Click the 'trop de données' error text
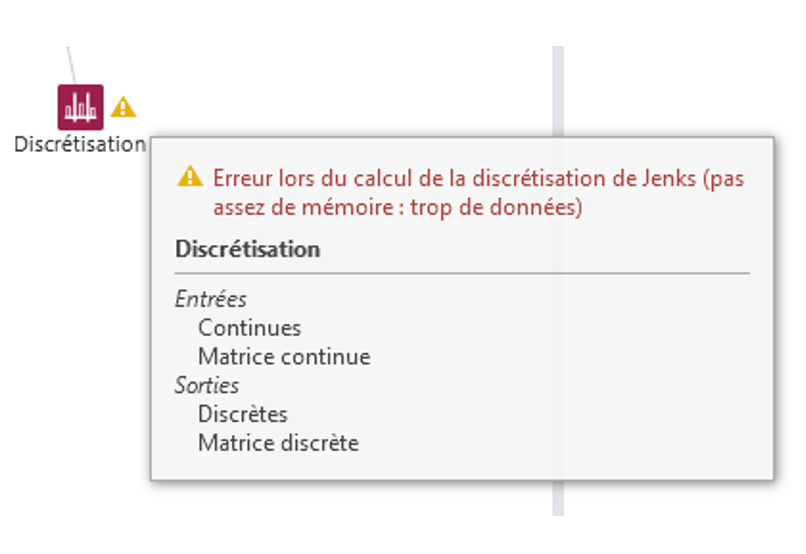This screenshot has height=554, width=806. click(496, 208)
